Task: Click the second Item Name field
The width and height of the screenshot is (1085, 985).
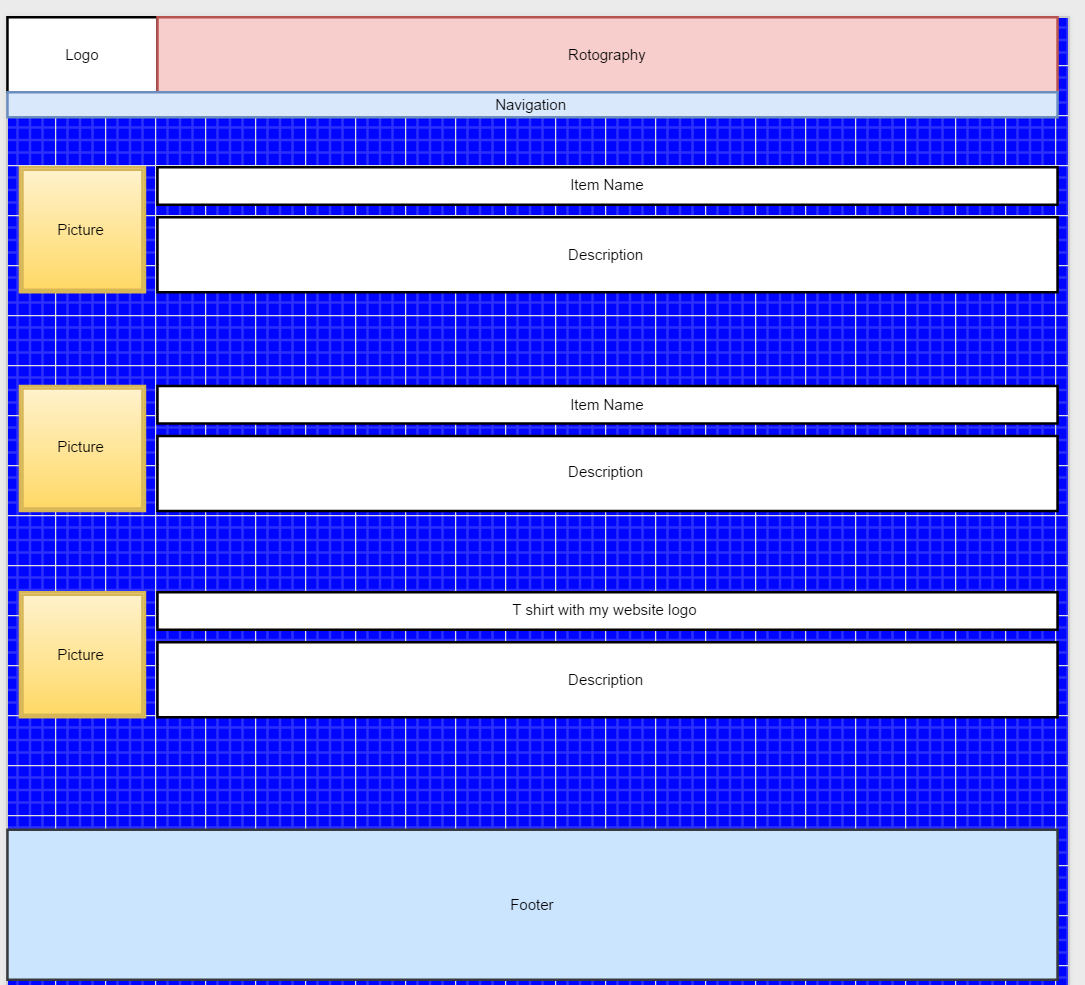Action: 606,404
